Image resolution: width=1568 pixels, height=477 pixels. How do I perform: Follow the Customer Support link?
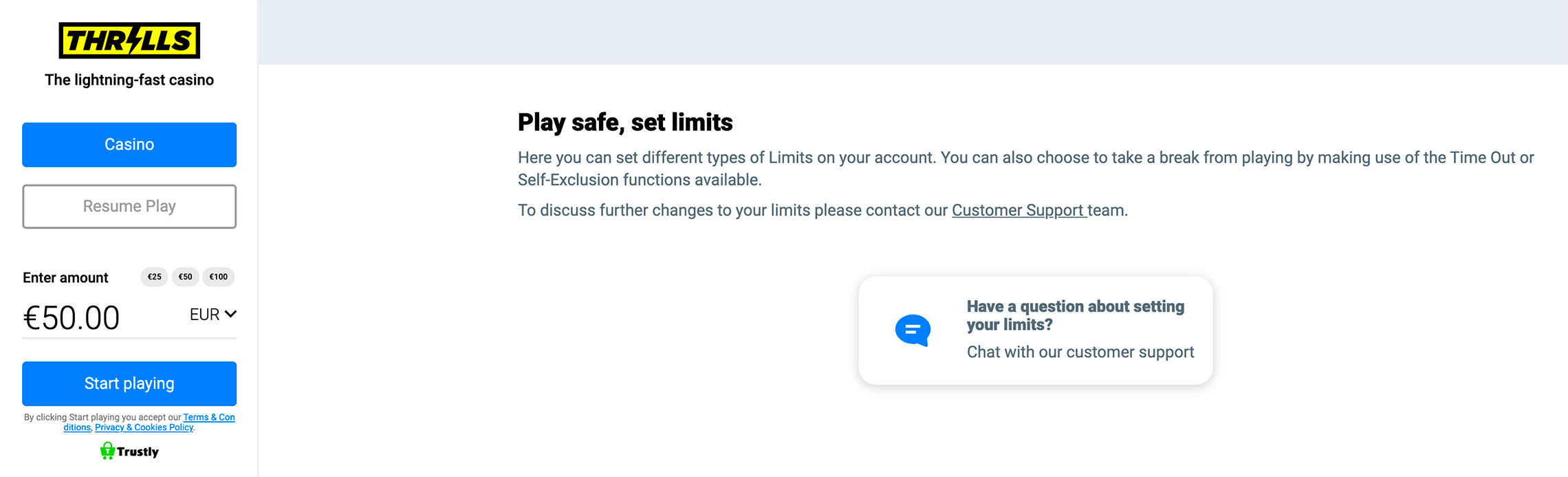pyautogui.click(x=1018, y=210)
